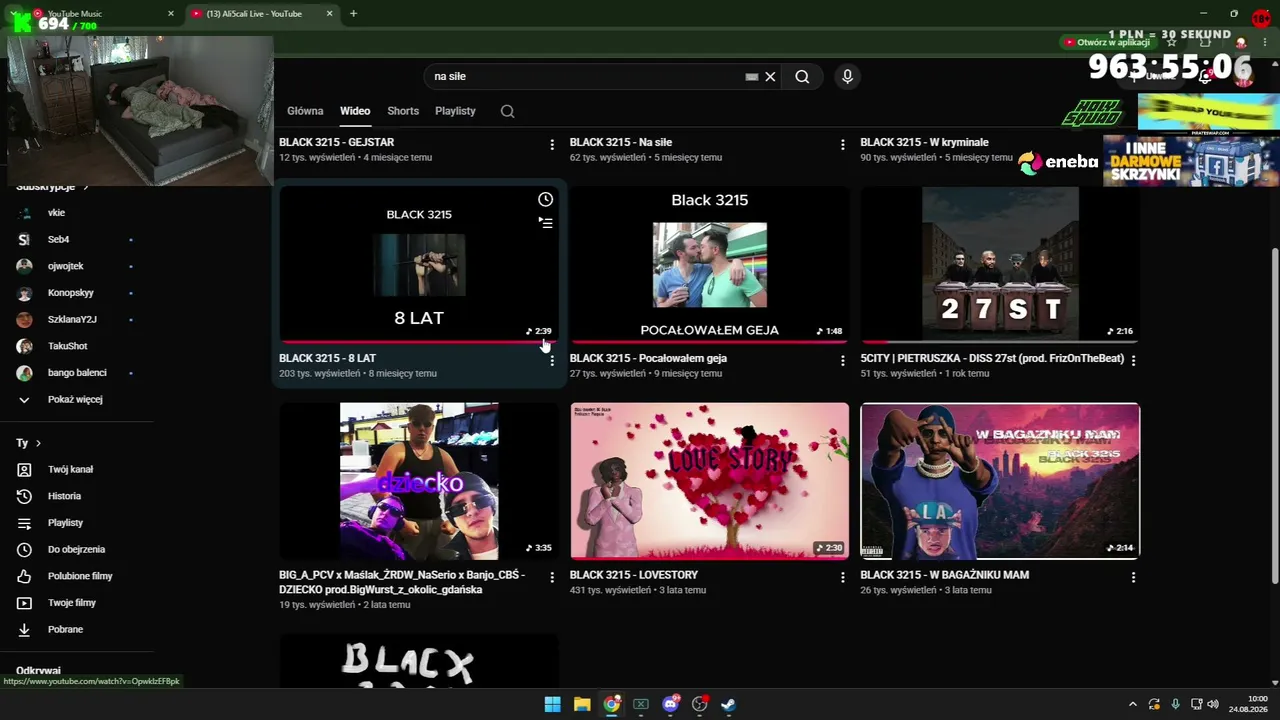Screen dimensions: 1280x720
Task: Click the search magnifier button
Action: click(802, 77)
